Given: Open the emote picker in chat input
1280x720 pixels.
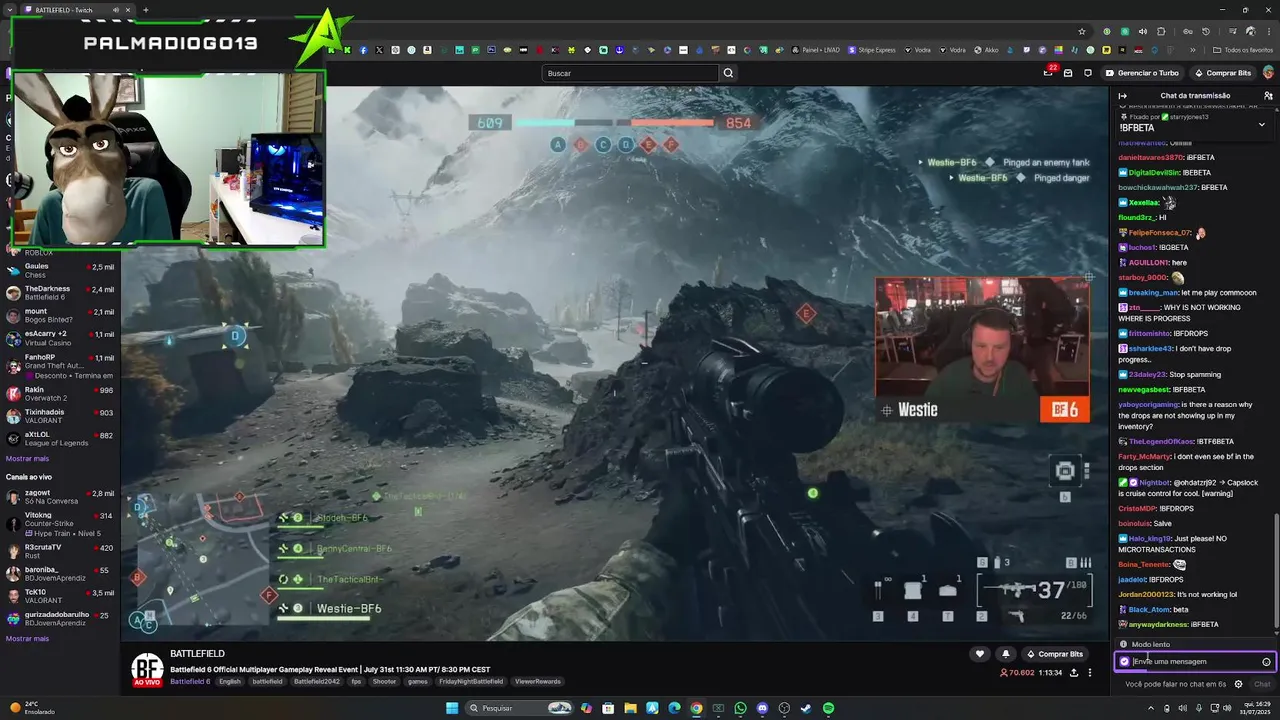Looking at the screenshot, I should pos(1266,661).
